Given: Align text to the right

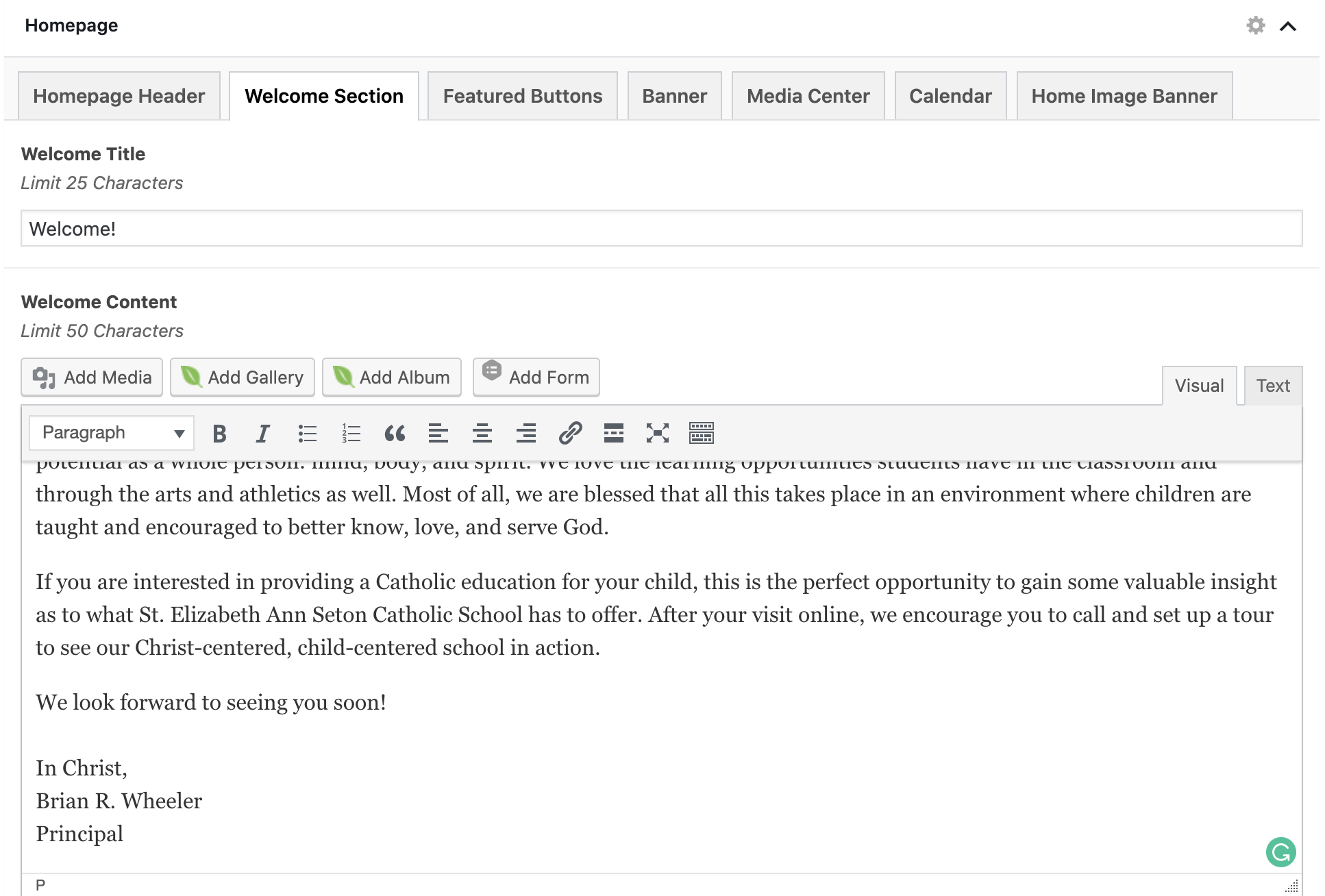Looking at the screenshot, I should tap(526, 433).
